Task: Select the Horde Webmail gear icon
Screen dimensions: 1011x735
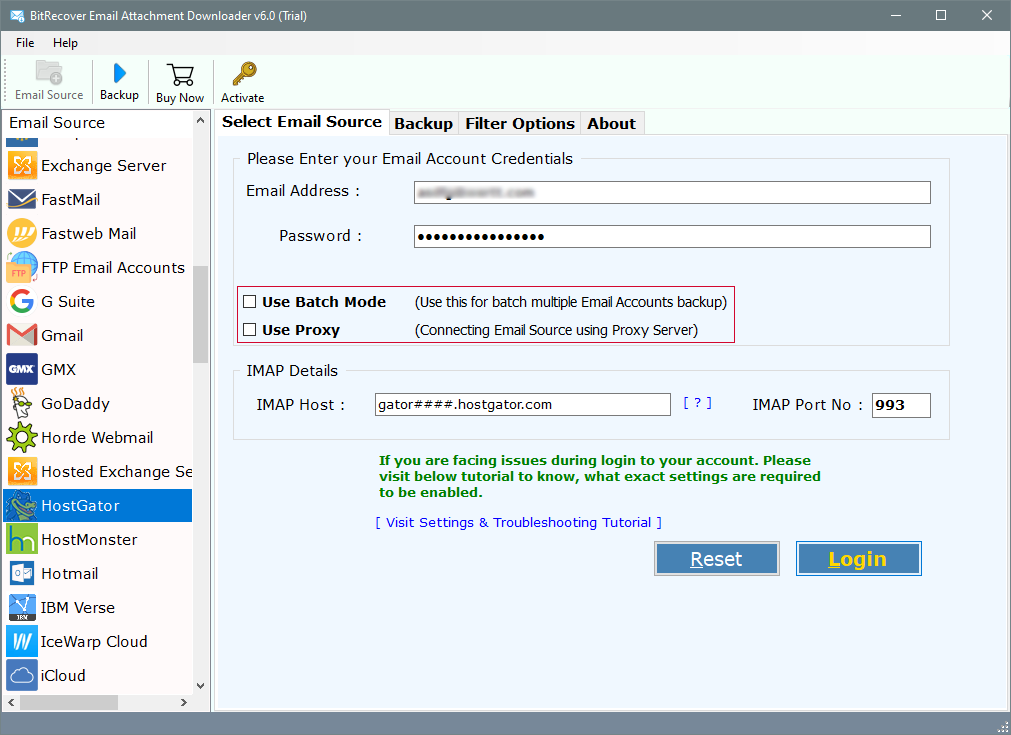Action: coord(22,437)
